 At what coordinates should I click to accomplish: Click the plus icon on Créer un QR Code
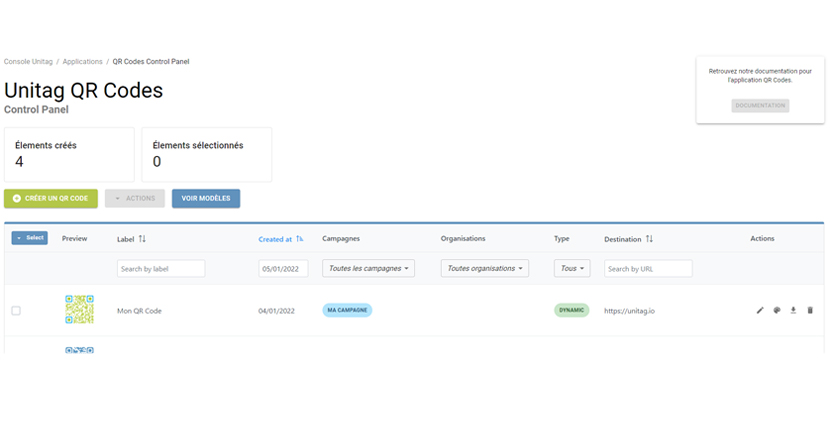coord(17,199)
